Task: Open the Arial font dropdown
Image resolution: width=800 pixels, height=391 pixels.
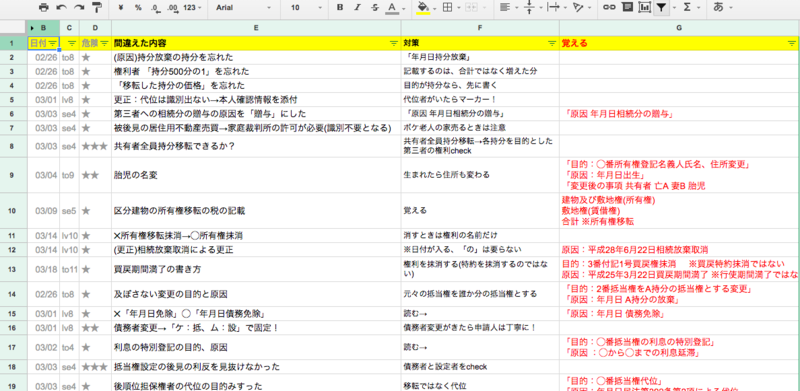Action: click(x=243, y=8)
